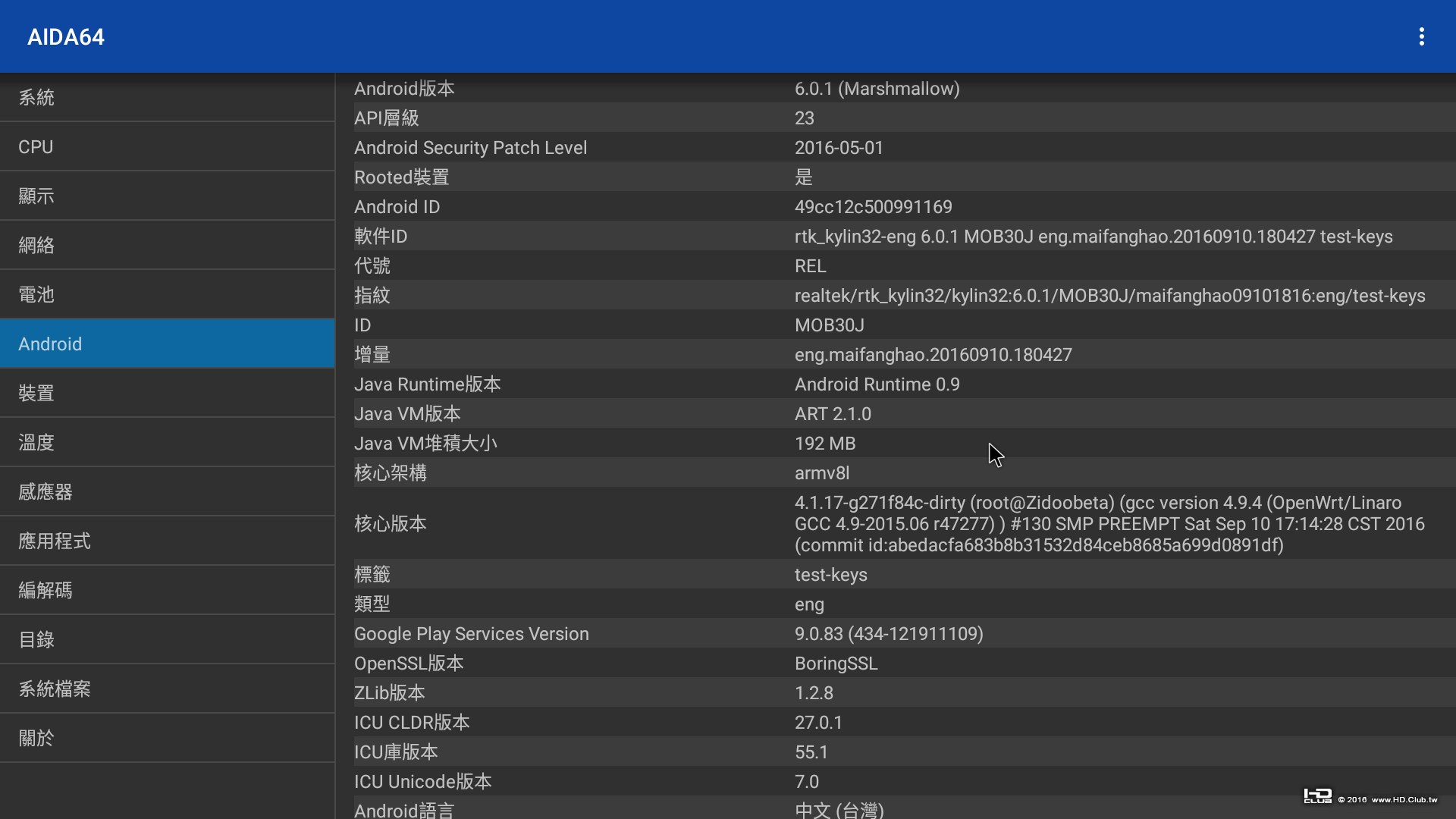
Task: Click the ID value MOB30J
Action: (x=830, y=325)
